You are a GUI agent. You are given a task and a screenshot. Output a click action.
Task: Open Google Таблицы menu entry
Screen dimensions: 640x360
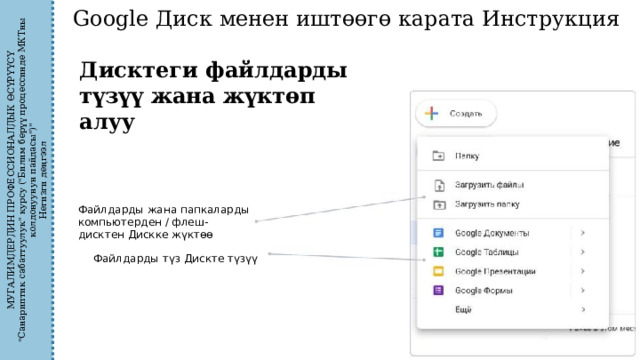[513, 252]
